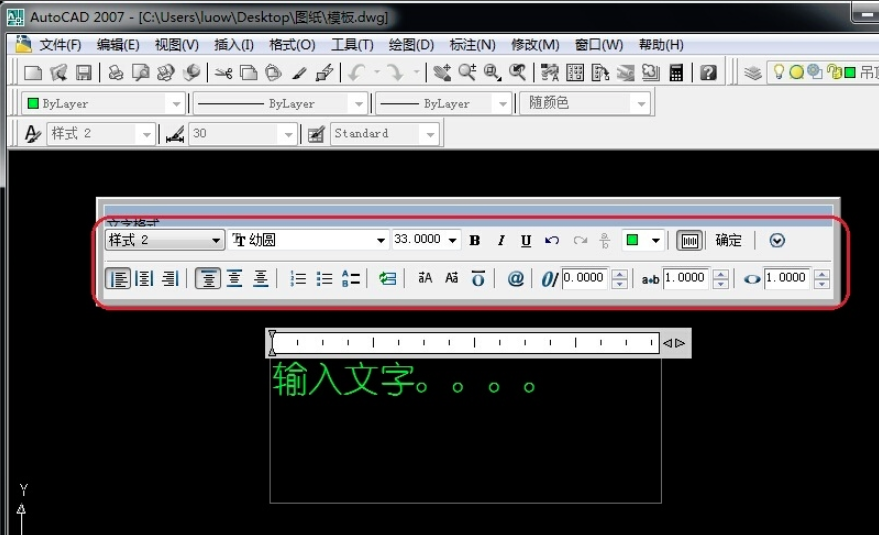Click the Cut scissors icon

[x=223, y=72]
